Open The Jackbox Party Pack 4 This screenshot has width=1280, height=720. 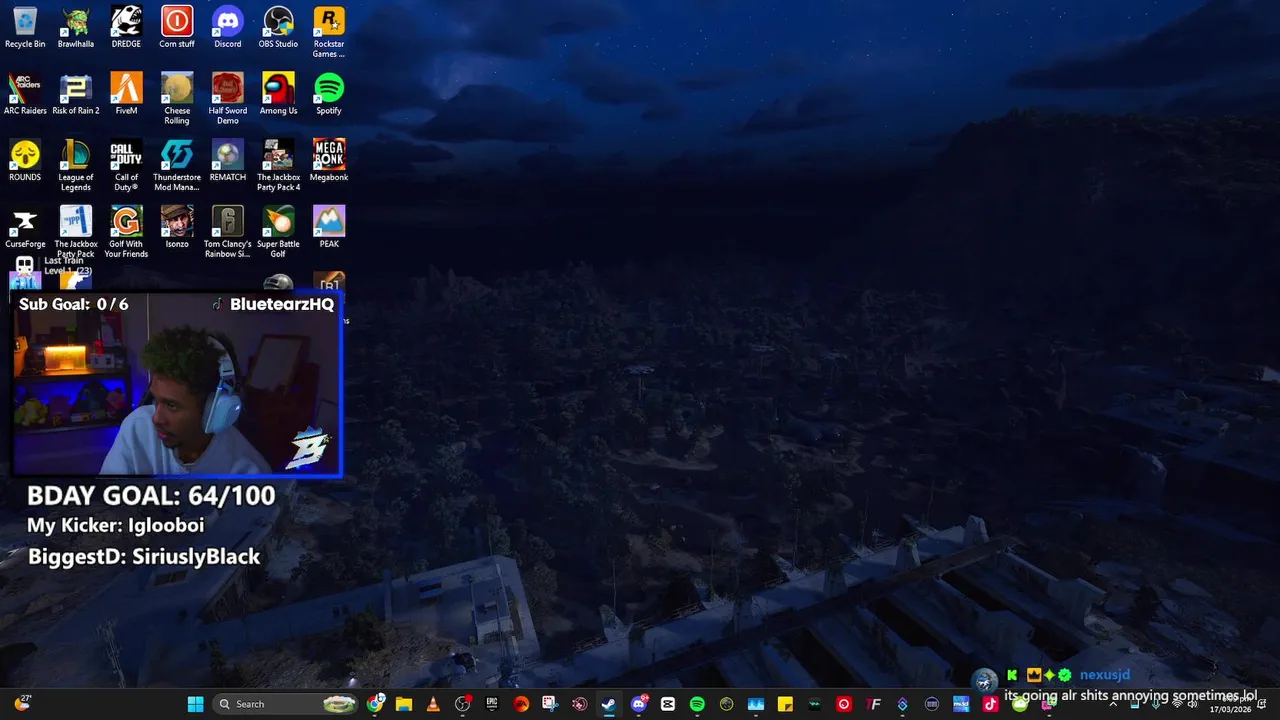(278, 165)
